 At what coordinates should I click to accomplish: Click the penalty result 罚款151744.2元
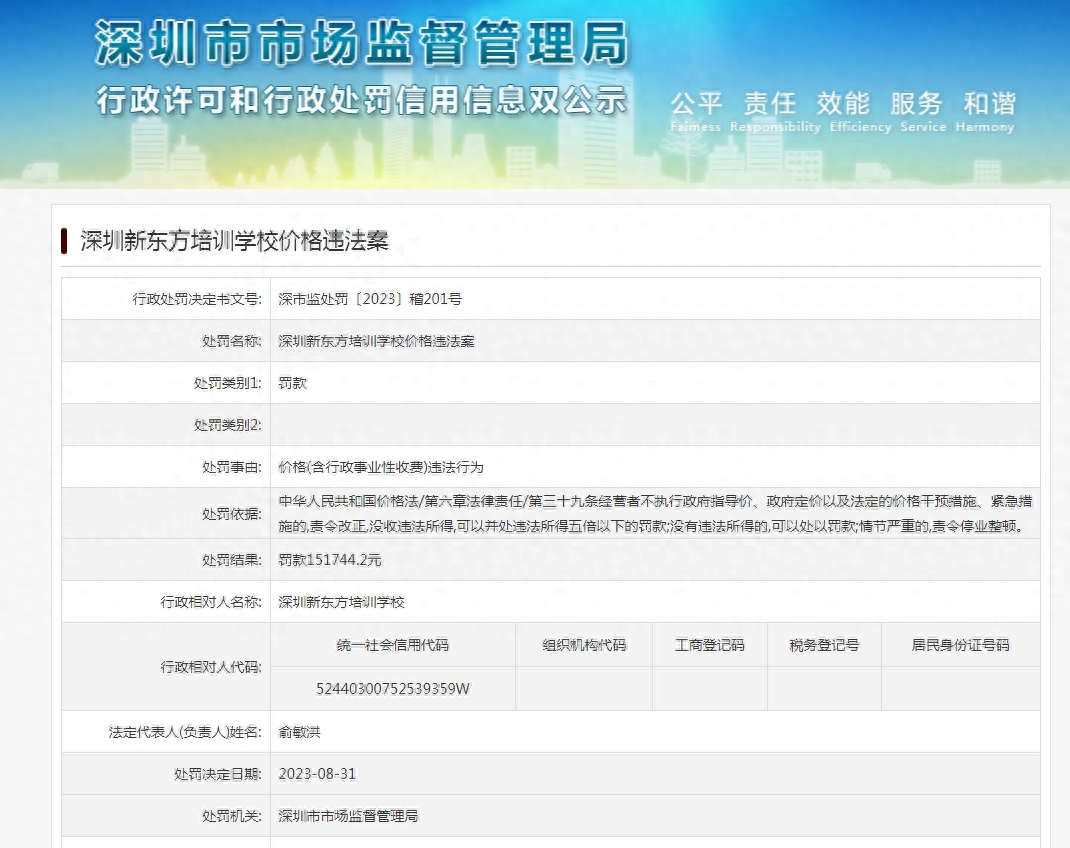tap(330, 560)
